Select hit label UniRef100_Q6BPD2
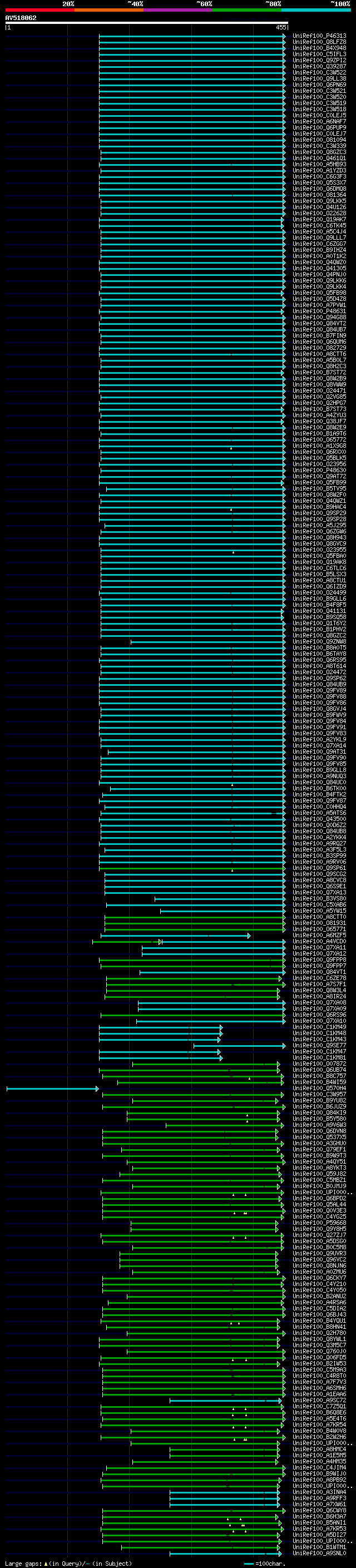Image resolution: width=356 pixels, height=1568 pixels. [x=319, y=1199]
